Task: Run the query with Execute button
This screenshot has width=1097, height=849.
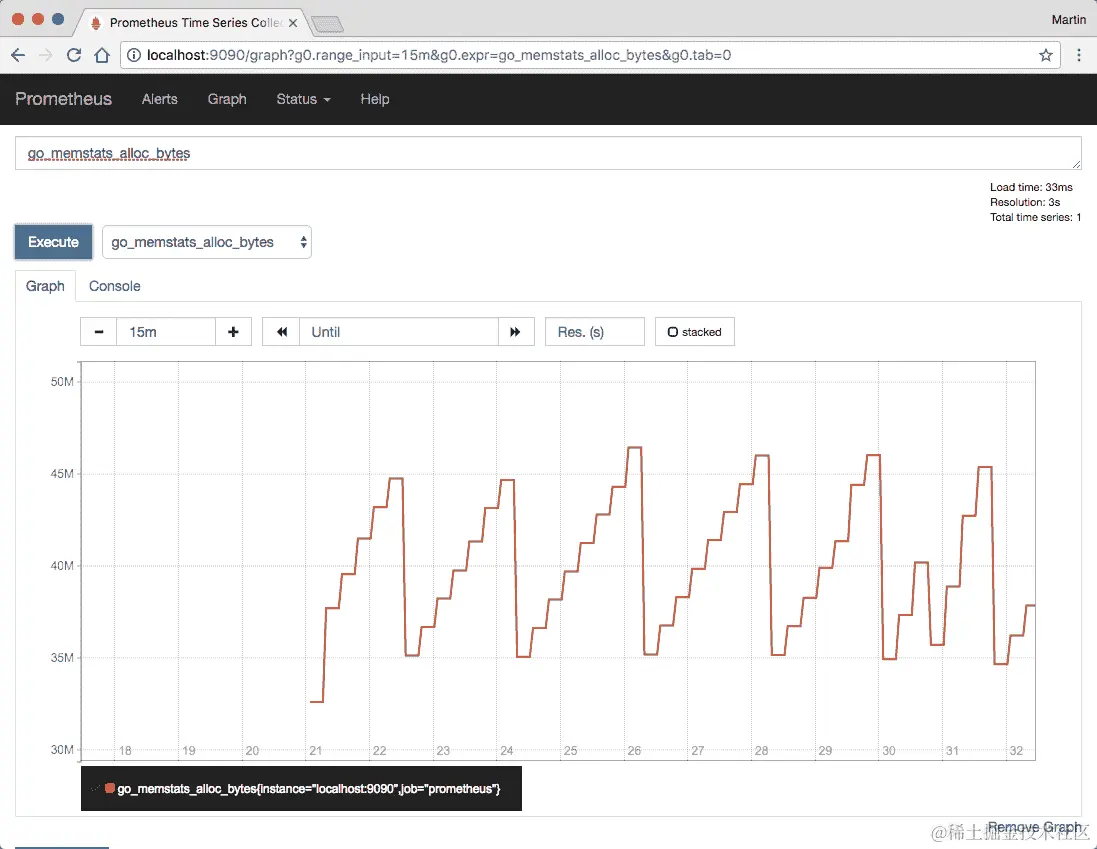Action: click(53, 242)
